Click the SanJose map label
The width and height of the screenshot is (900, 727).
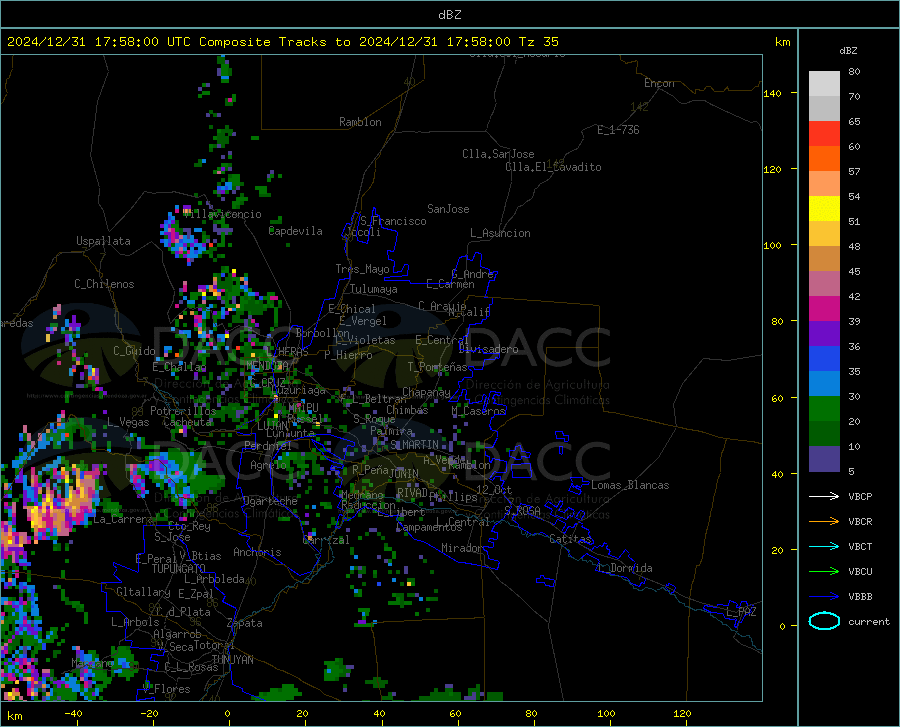[x=448, y=209]
